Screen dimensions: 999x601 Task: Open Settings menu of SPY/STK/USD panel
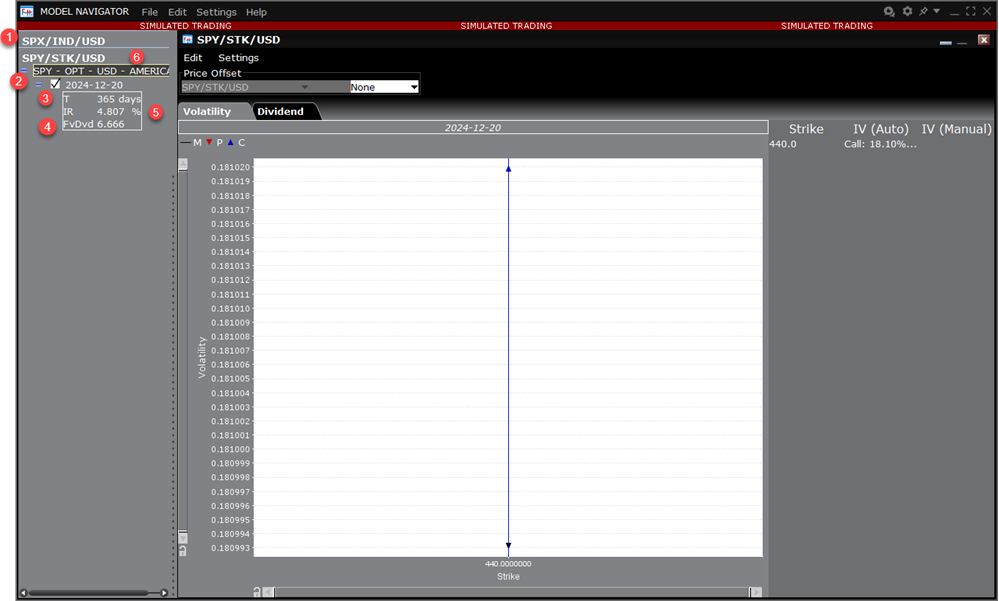[x=238, y=57]
